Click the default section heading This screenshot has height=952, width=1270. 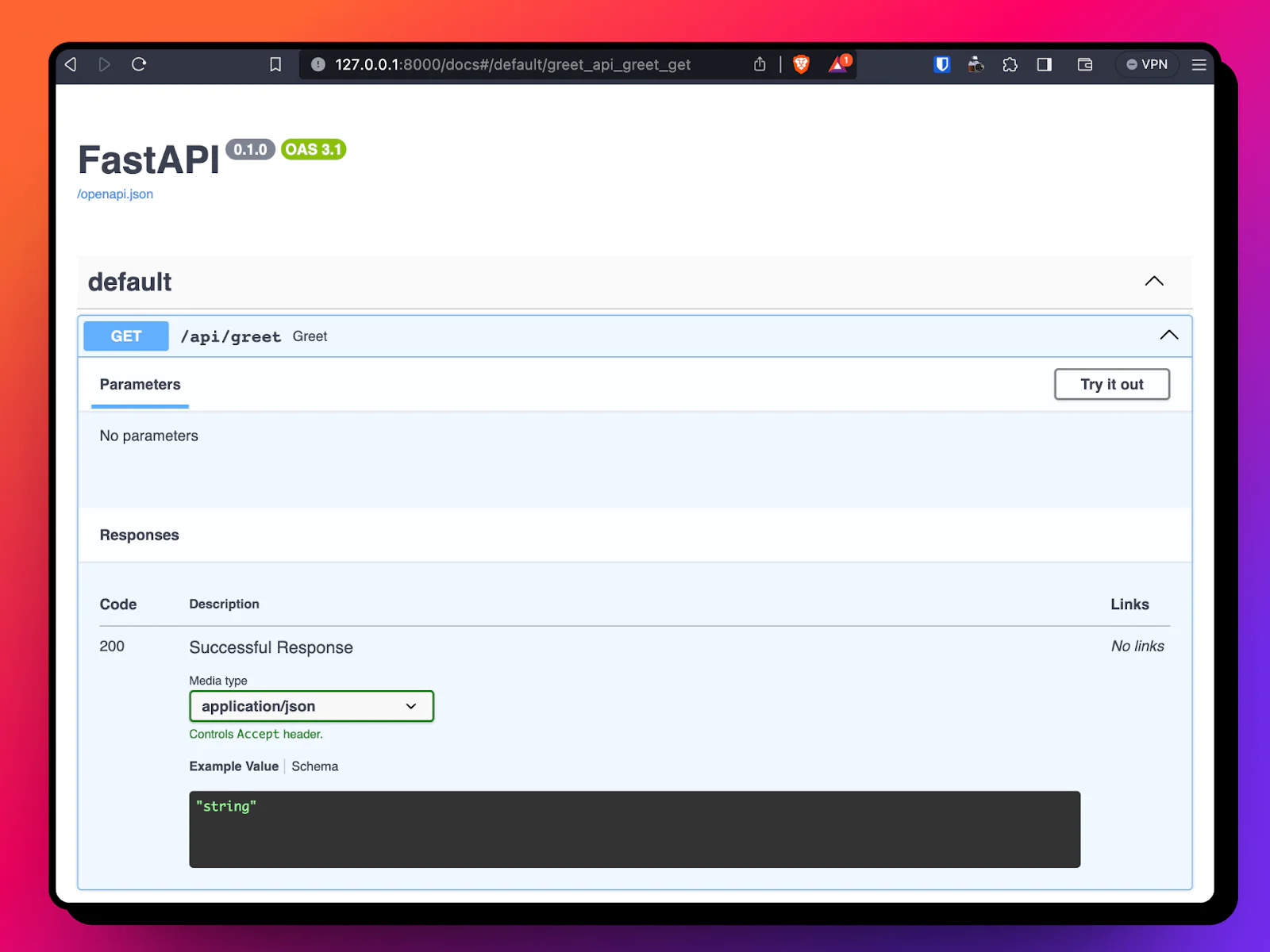129,282
